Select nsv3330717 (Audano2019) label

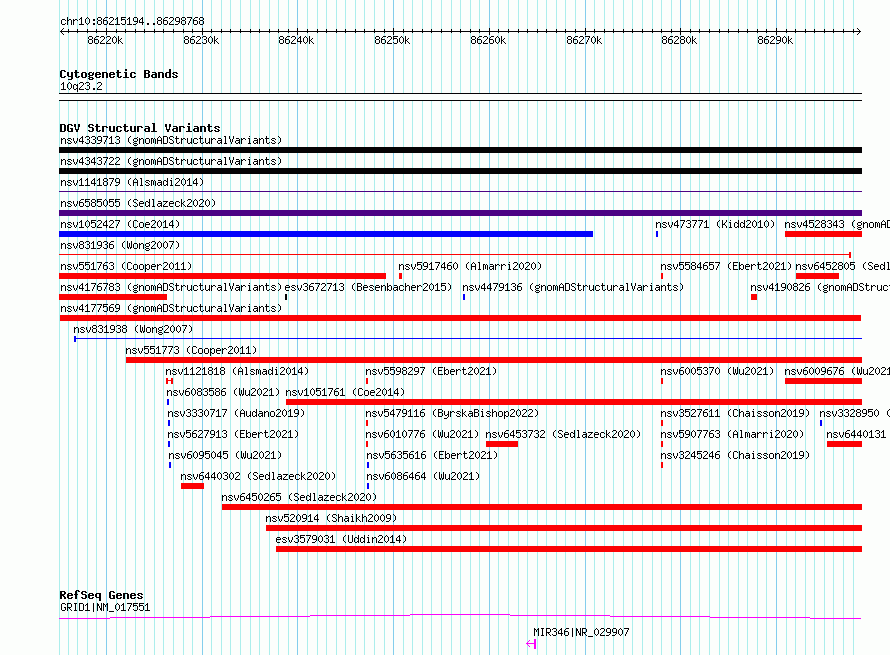point(236,413)
